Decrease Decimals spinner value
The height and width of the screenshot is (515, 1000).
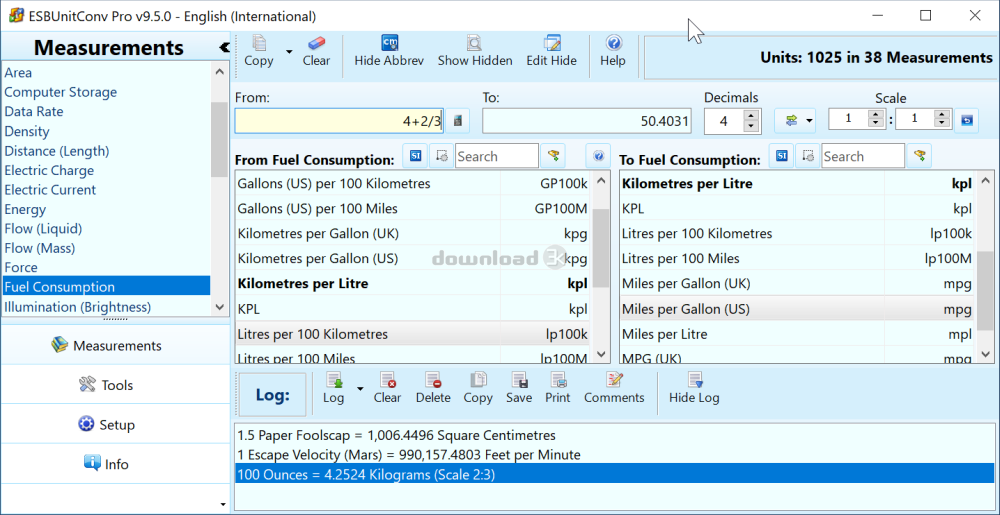tap(752, 127)
